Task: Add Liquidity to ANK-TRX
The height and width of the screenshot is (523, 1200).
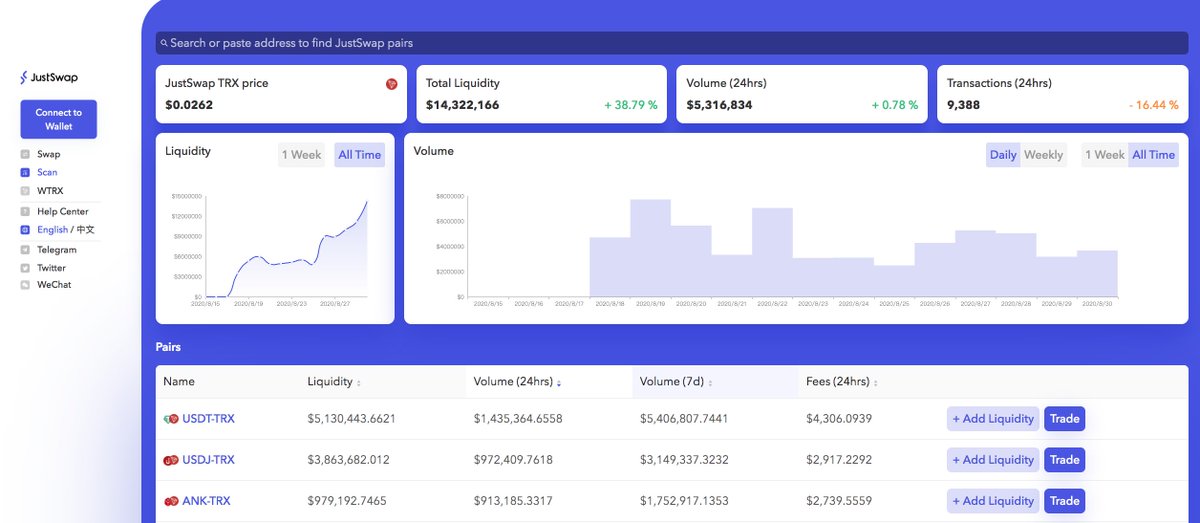Action: [993, 501]
